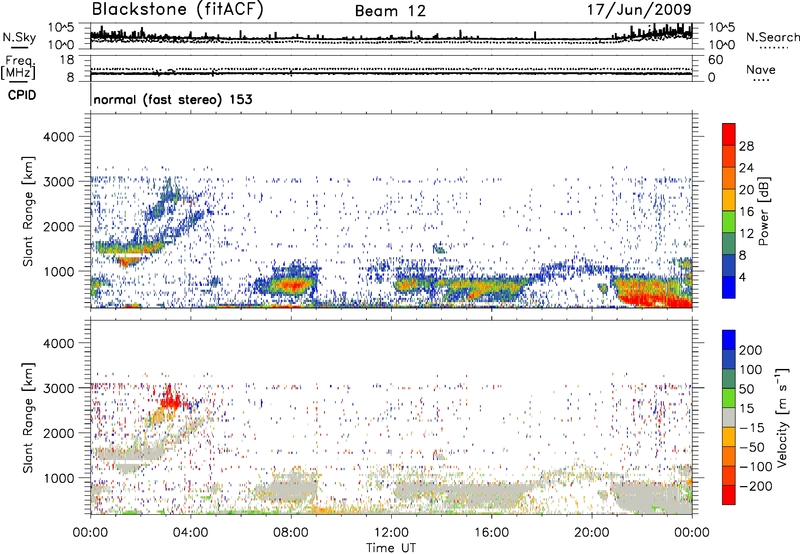
Task: Click the 24 label on Power scale
Action: [746, 168]
